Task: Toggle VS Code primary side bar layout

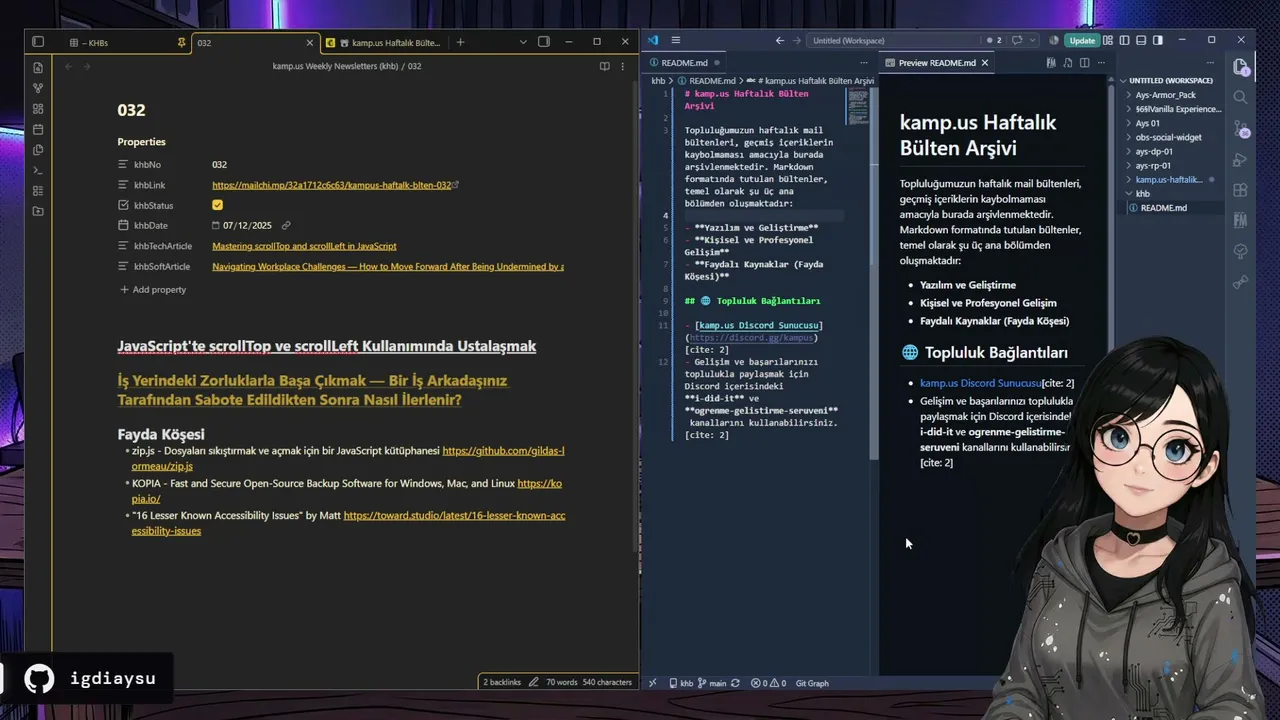Action: [x=1124, y=41]
